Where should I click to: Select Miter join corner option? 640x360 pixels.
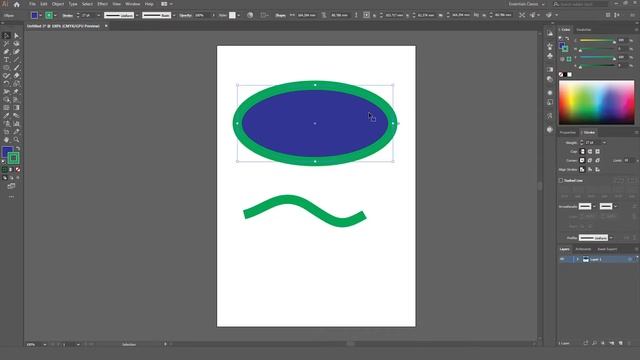click(582, 160)
